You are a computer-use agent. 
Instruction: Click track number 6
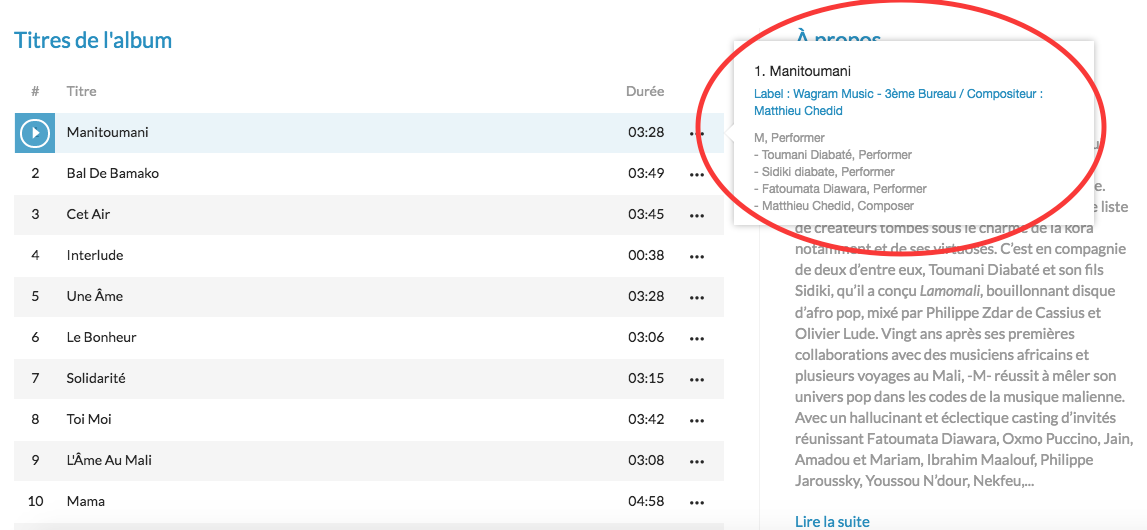click(x=35, y=337)
